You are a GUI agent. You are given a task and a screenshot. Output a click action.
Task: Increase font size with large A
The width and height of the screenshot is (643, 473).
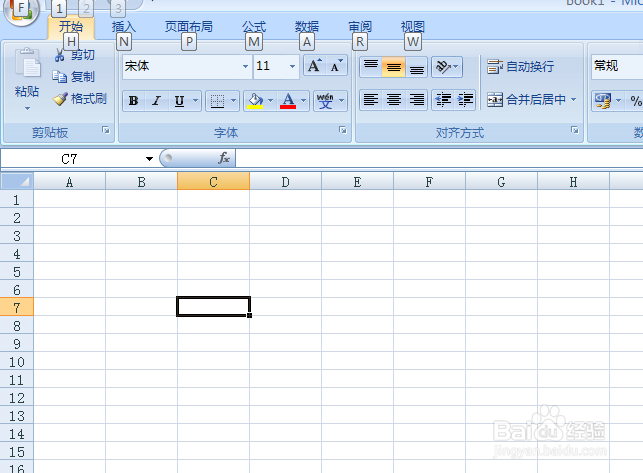315,66
